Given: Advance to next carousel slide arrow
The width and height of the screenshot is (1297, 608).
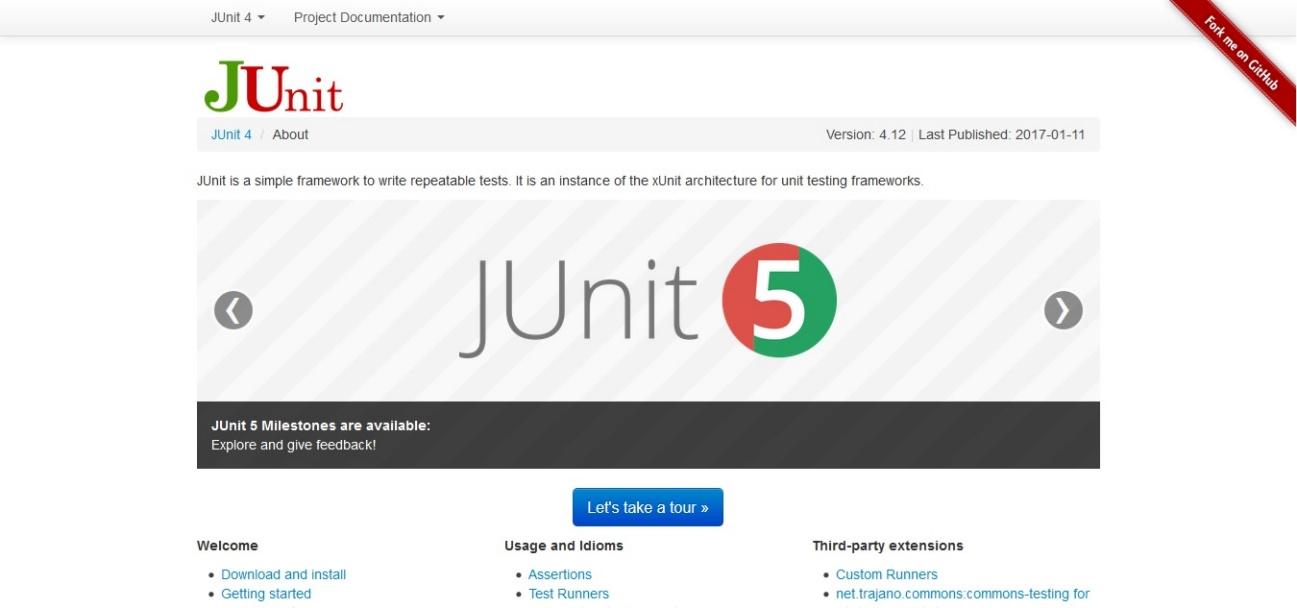Looking at the screenshot, I should tap(1063, 310).
